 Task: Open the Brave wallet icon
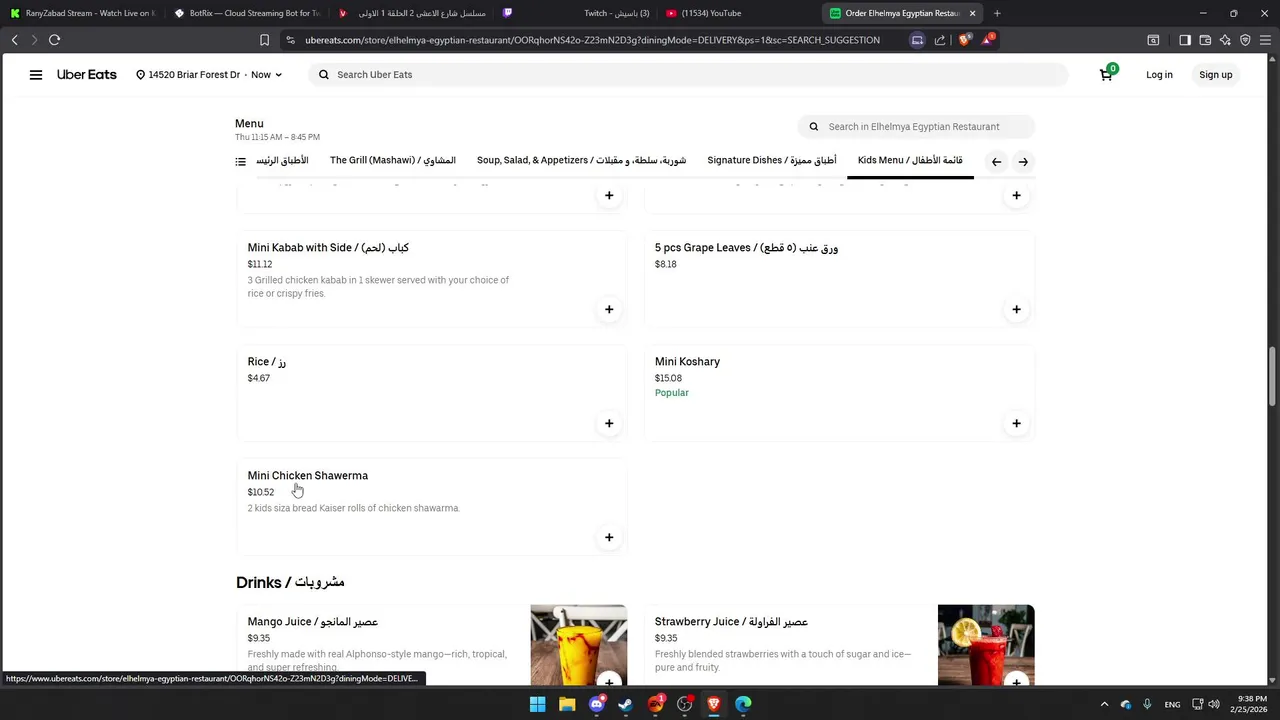point(1205,40)
